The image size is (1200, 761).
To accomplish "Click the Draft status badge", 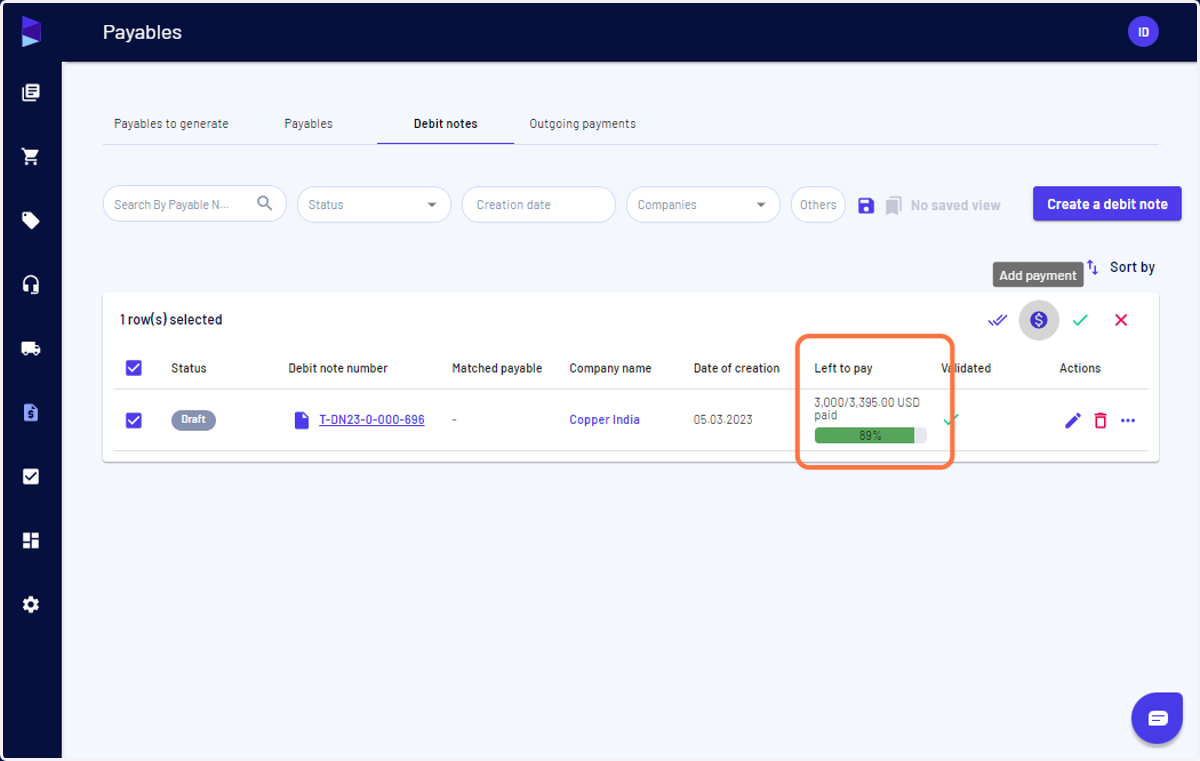I will point(193,420).
